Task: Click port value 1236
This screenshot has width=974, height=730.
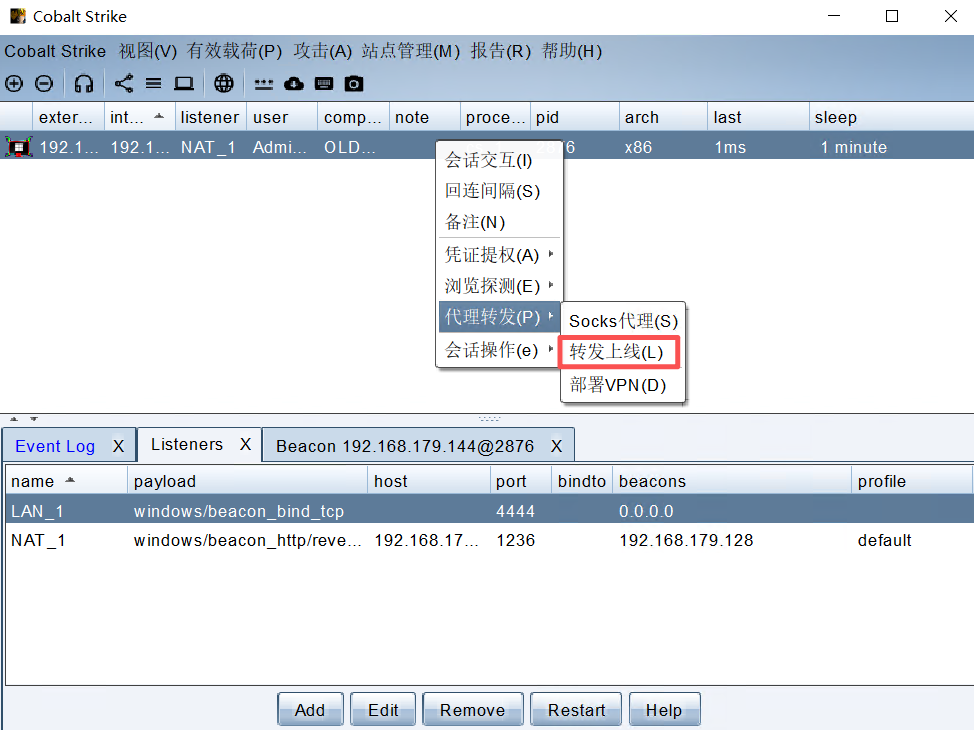Action: pyautogui.click(x=516, y=540)
